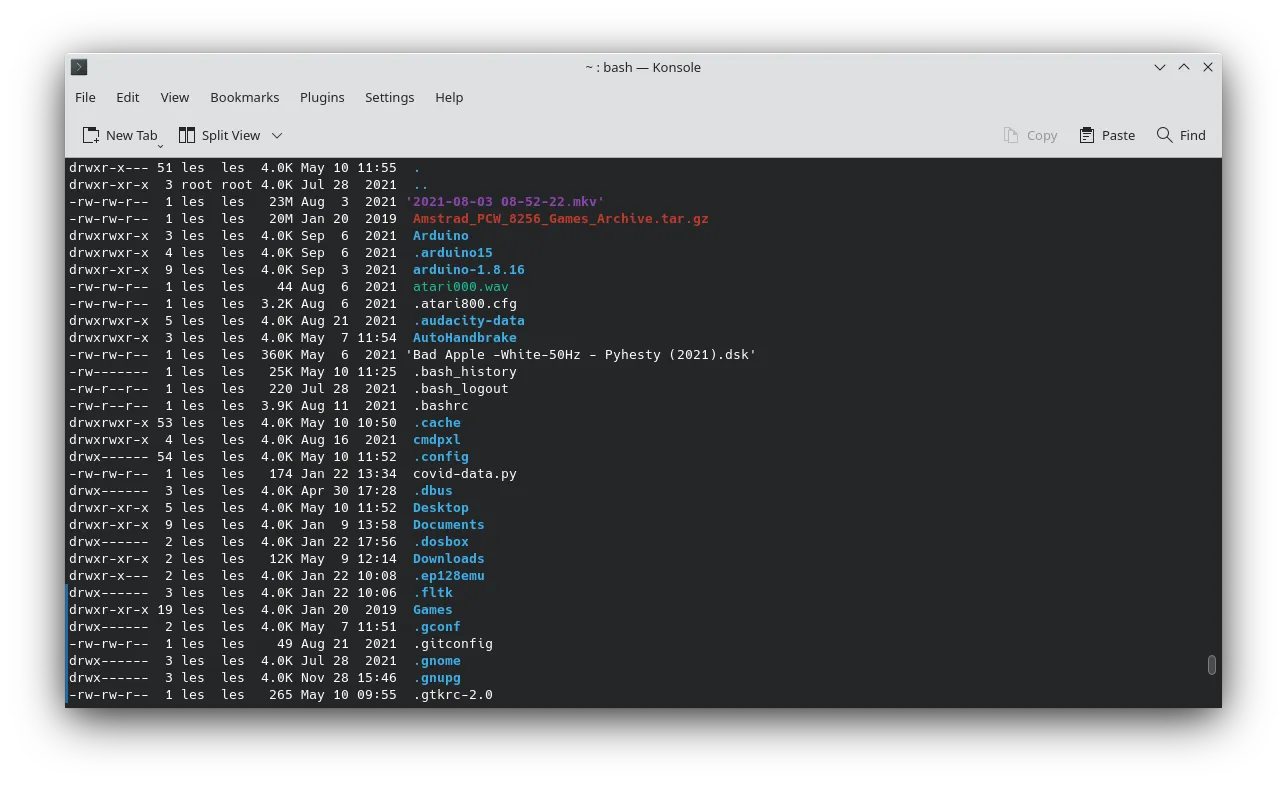
Task: Open the New Tab profile dropdown arrow
Action: [x=160, y=145]
